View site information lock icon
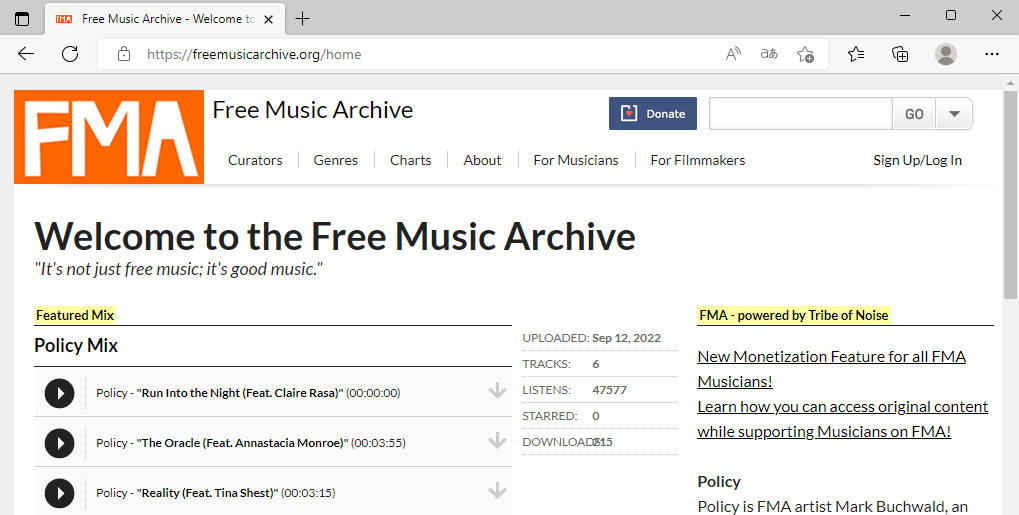The height and width of the screenshot is (515, 1019). [123, 54]
